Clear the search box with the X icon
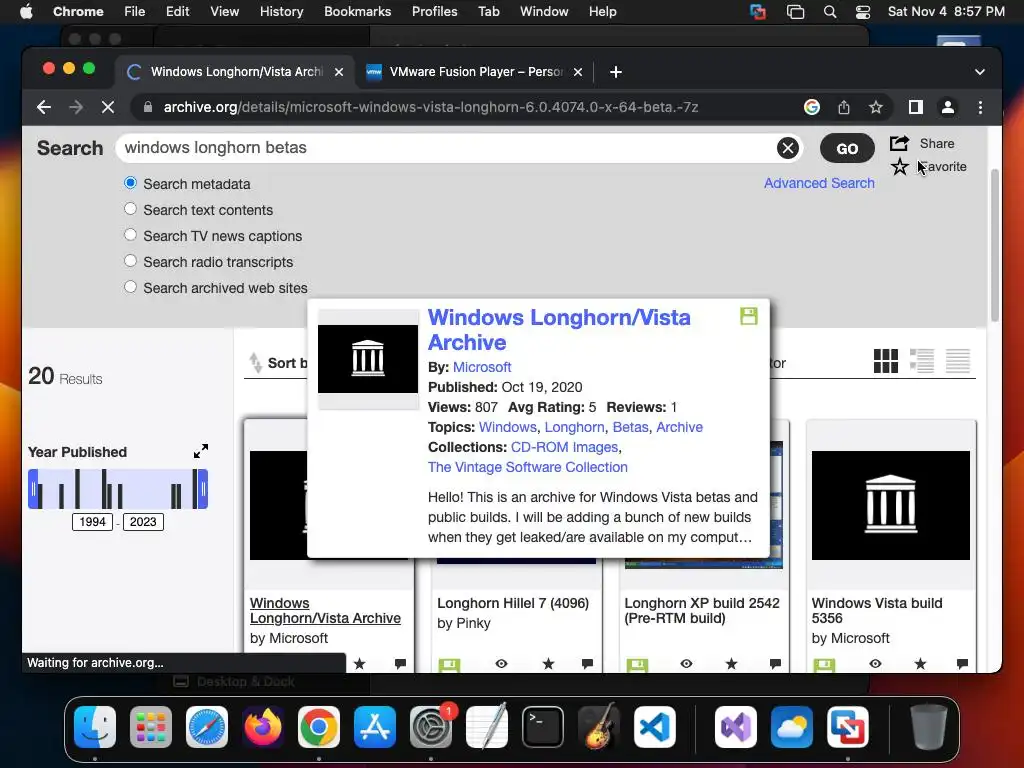The width and height of the screenshot is (1024, 768). coord(788,148)
